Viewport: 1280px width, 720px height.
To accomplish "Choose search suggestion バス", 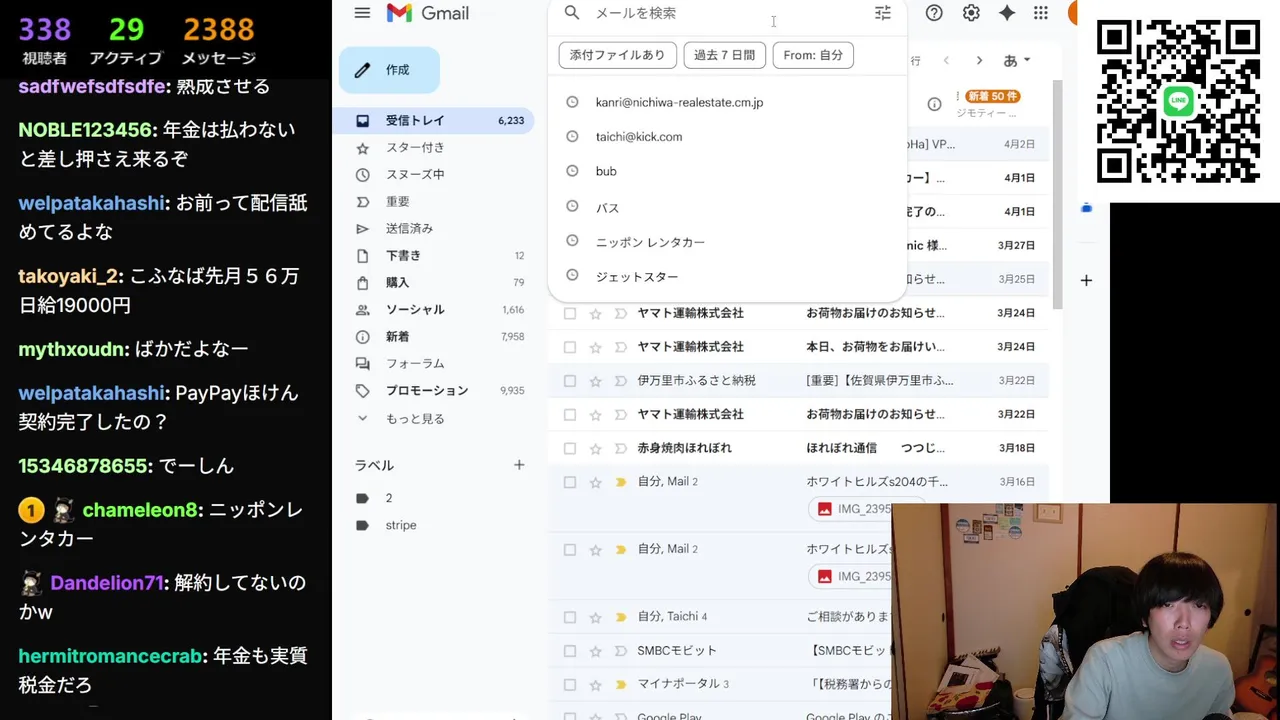I will pyautogui.click(x=727, y=207).
